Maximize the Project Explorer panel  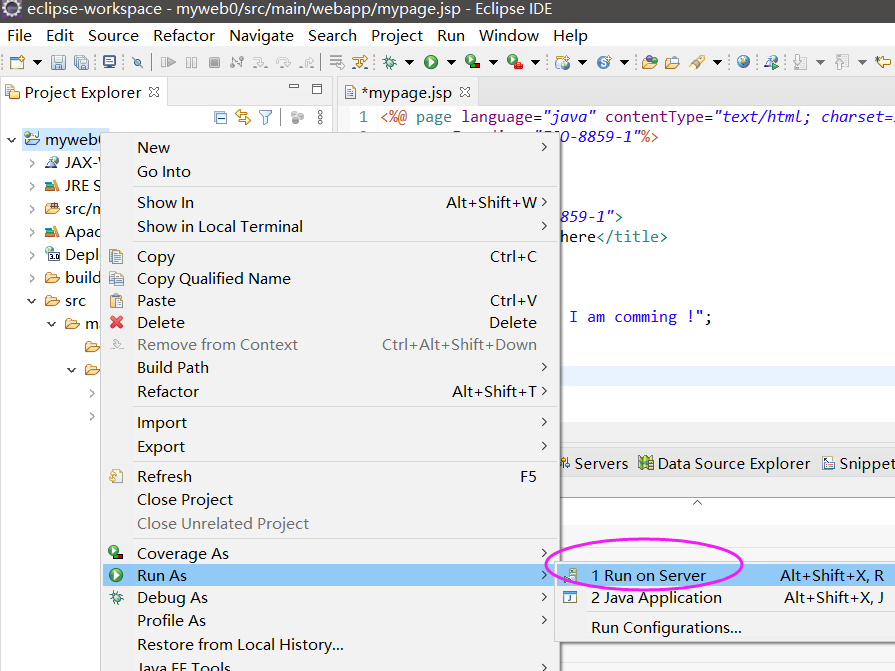click(317, 89)
